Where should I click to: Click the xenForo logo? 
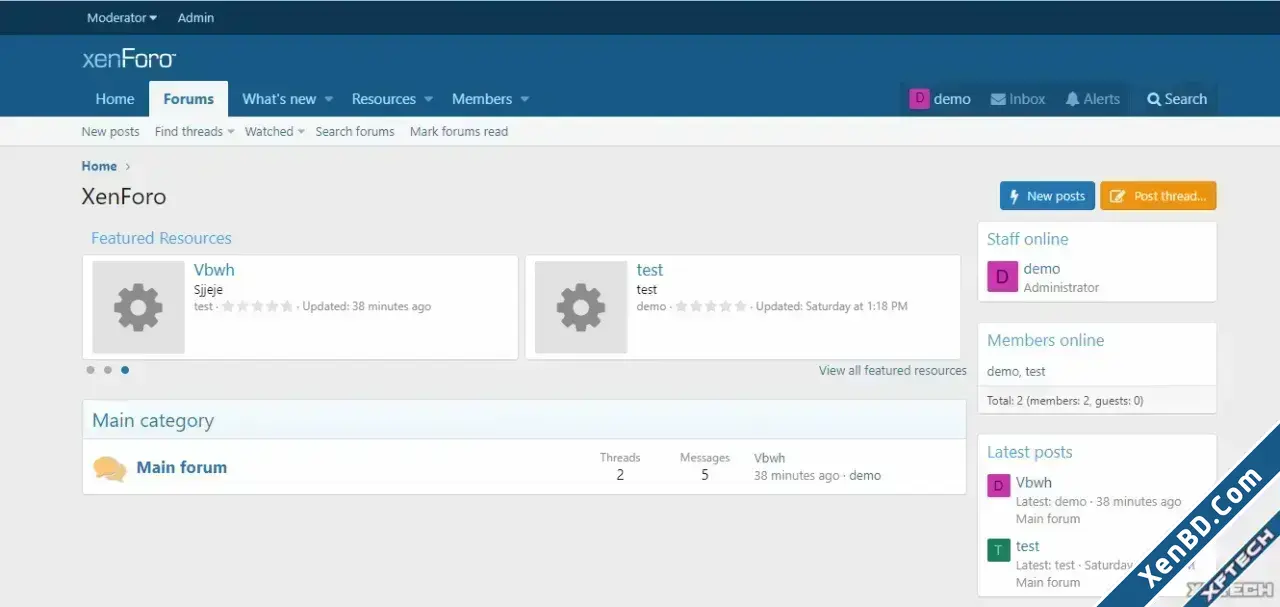[x=129, y=59]
